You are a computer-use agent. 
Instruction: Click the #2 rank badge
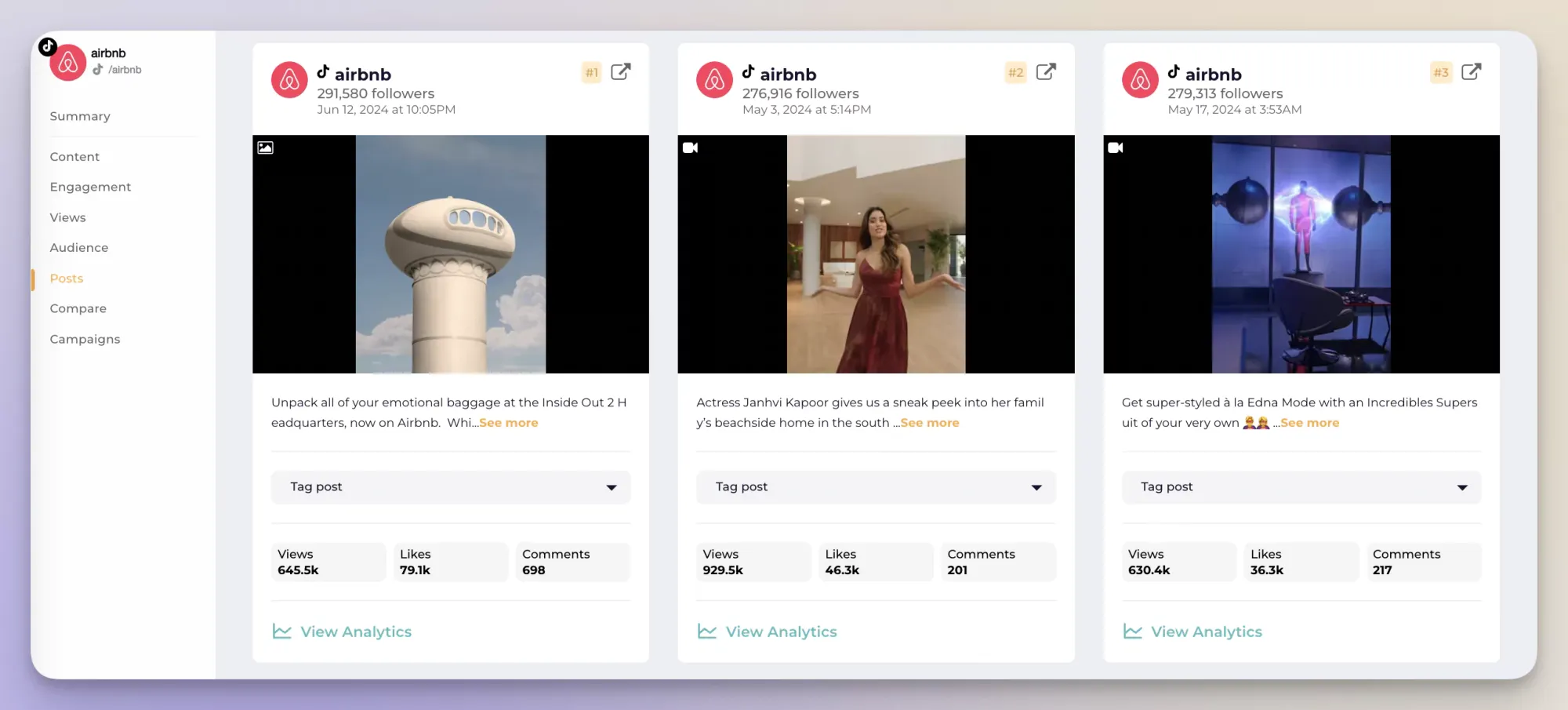coord(1016,73)
